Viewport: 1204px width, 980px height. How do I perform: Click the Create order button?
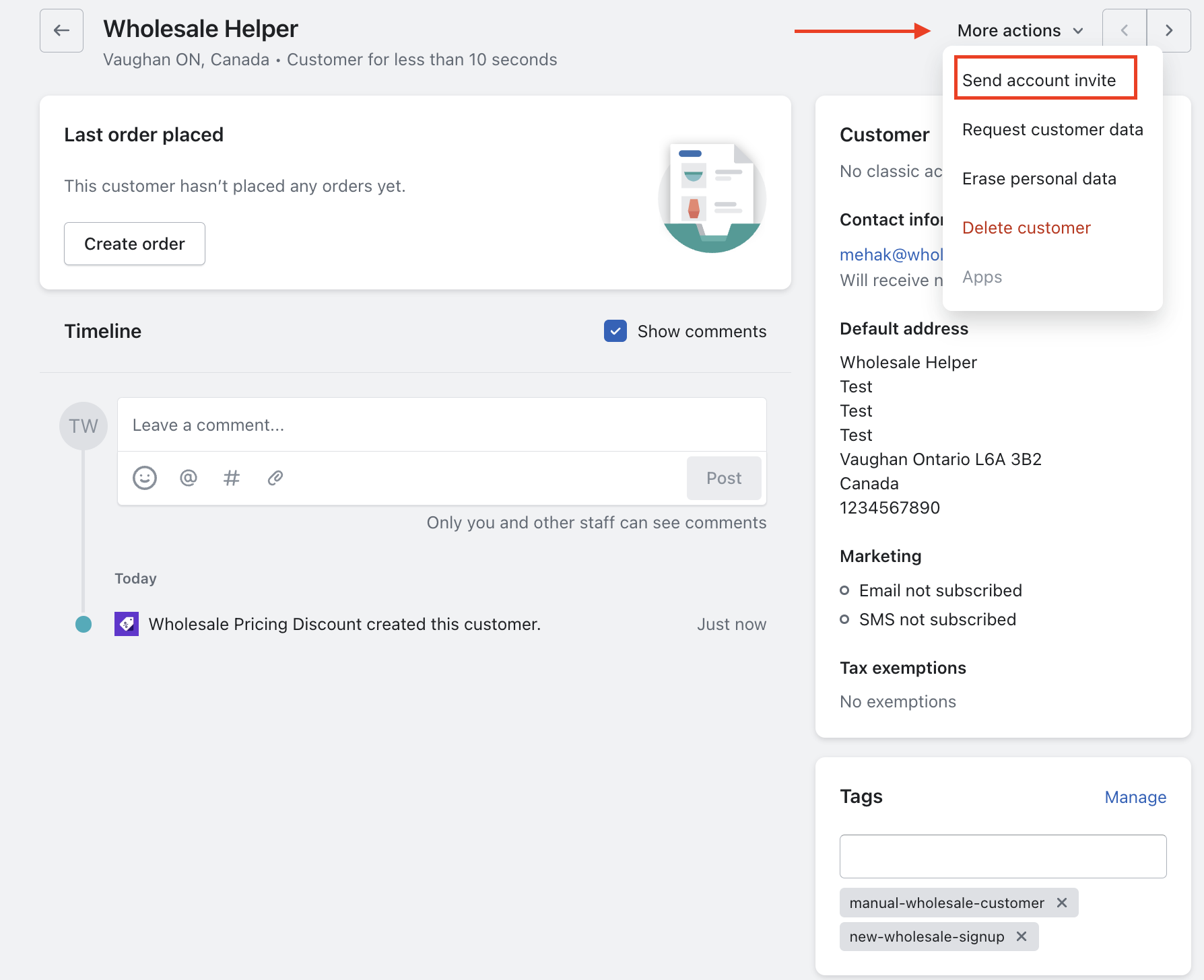click(135, 244)
